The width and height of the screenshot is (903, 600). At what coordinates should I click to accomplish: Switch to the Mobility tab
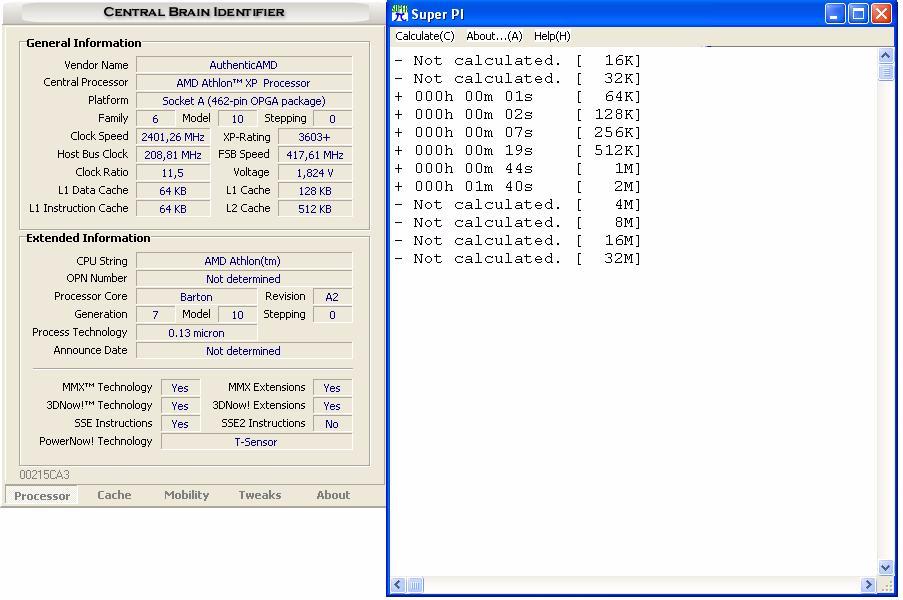[x=186, y=495]
